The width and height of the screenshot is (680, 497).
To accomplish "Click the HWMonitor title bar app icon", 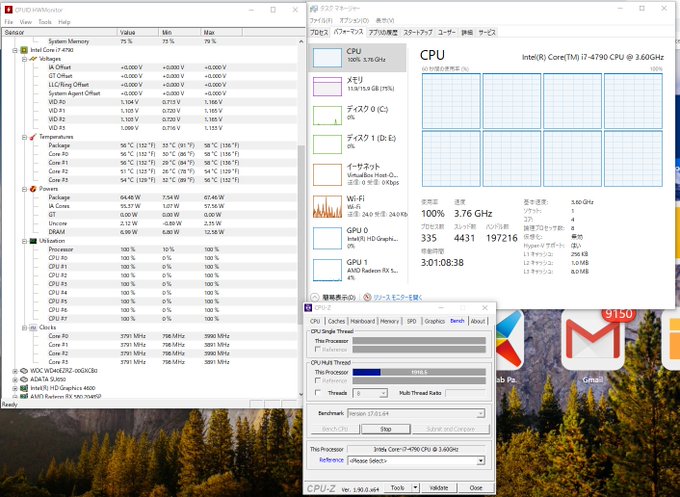I will [x=8, y=10].
